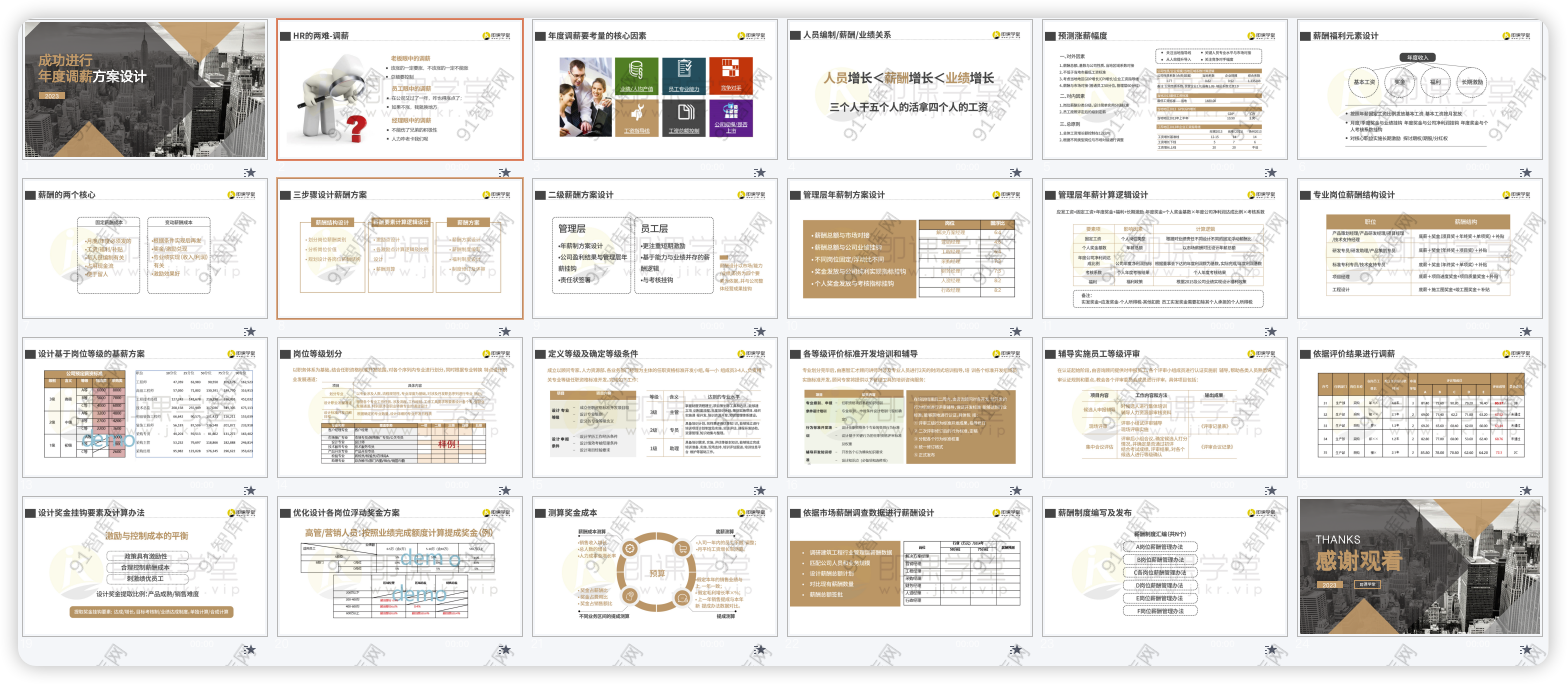Screen dimensions: 1567x684
Task: Click star below 预测涨薪幅度 slide
Action: pyautogui.click(x=1271, y=172)
